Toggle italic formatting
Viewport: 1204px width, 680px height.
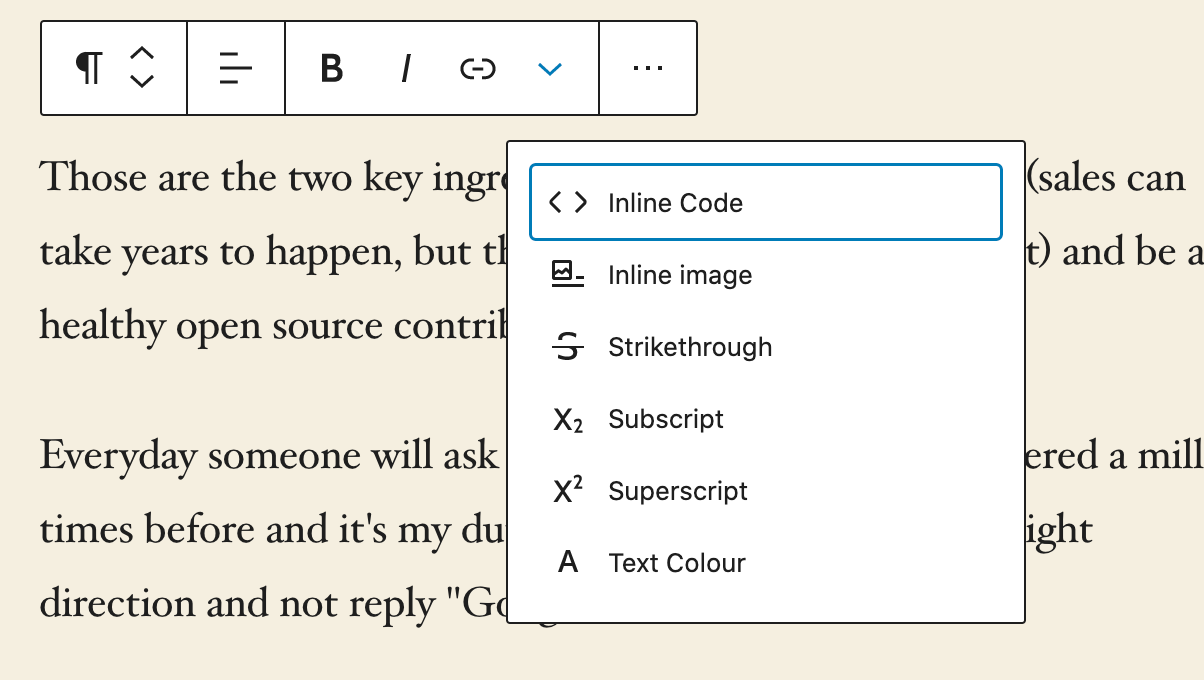405,69
